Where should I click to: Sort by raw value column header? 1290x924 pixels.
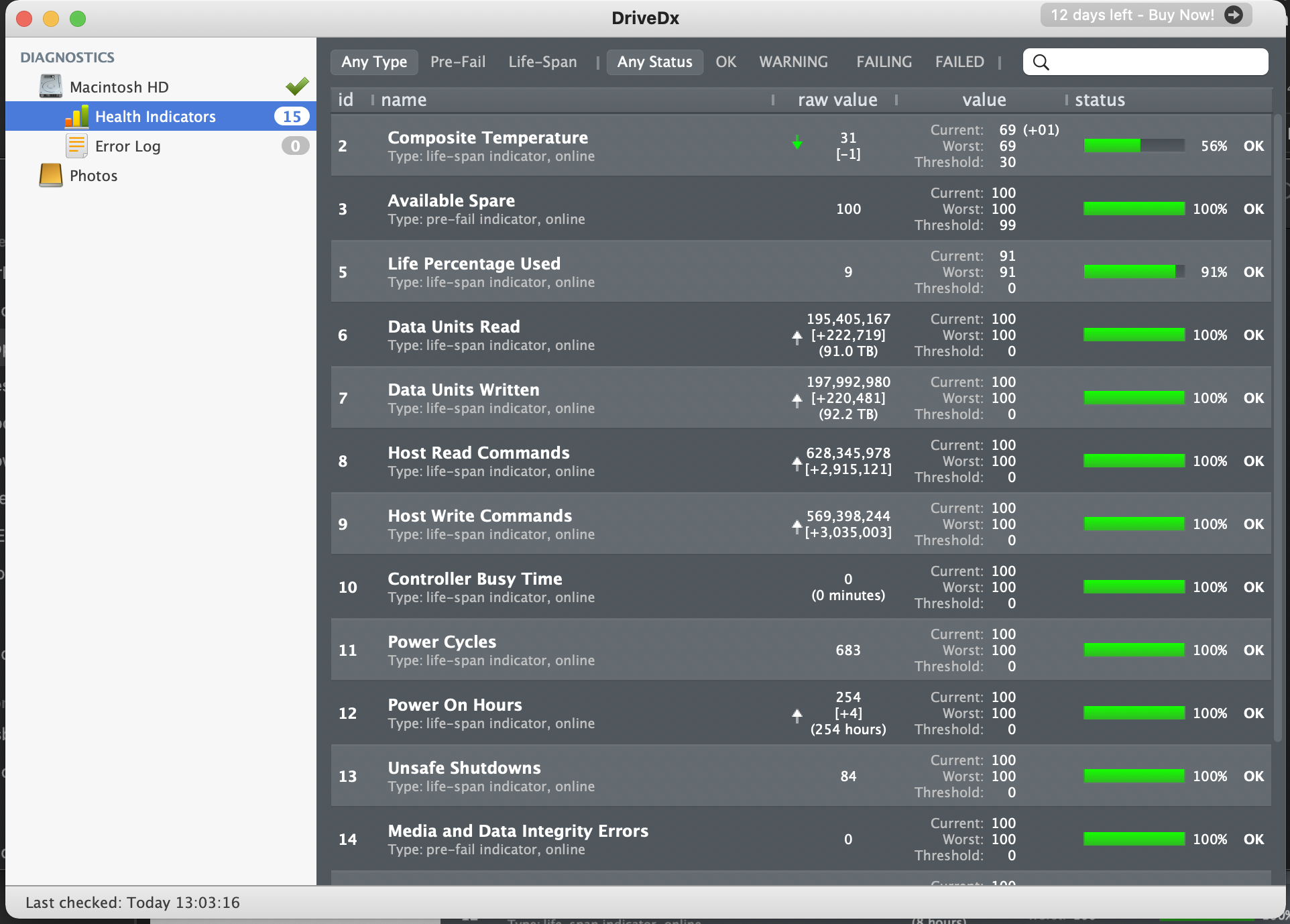(837, 100)
